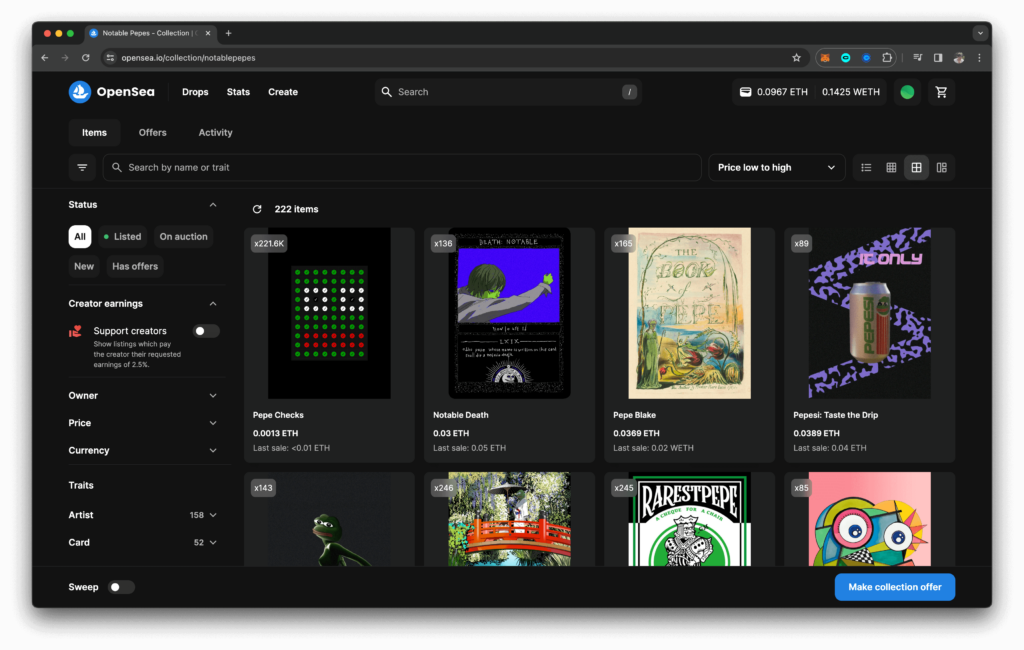
Task: Open the Drops menu
Action: [x=195, y=92]
